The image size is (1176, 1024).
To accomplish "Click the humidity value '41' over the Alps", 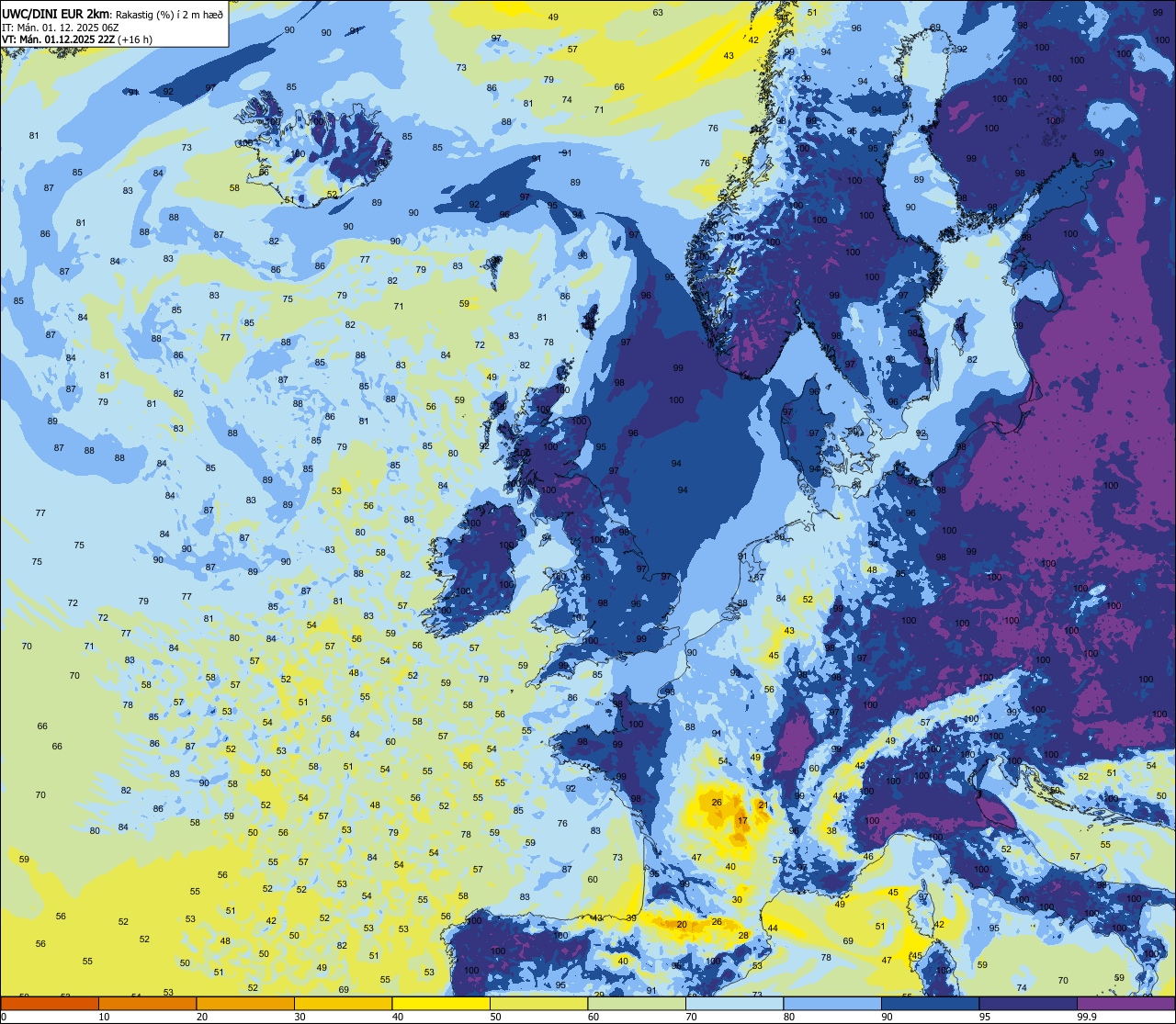I will point(838,795).
